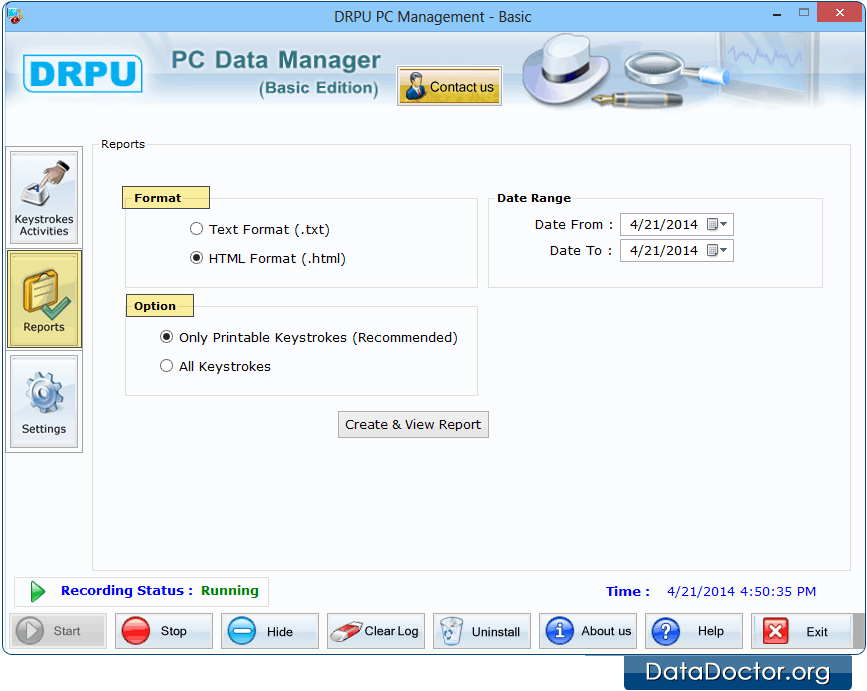Viewport: 867px width, 691px height.
Task: Select the Reports clipboard icon in sidebar
Action: click(x=44, y=299)
